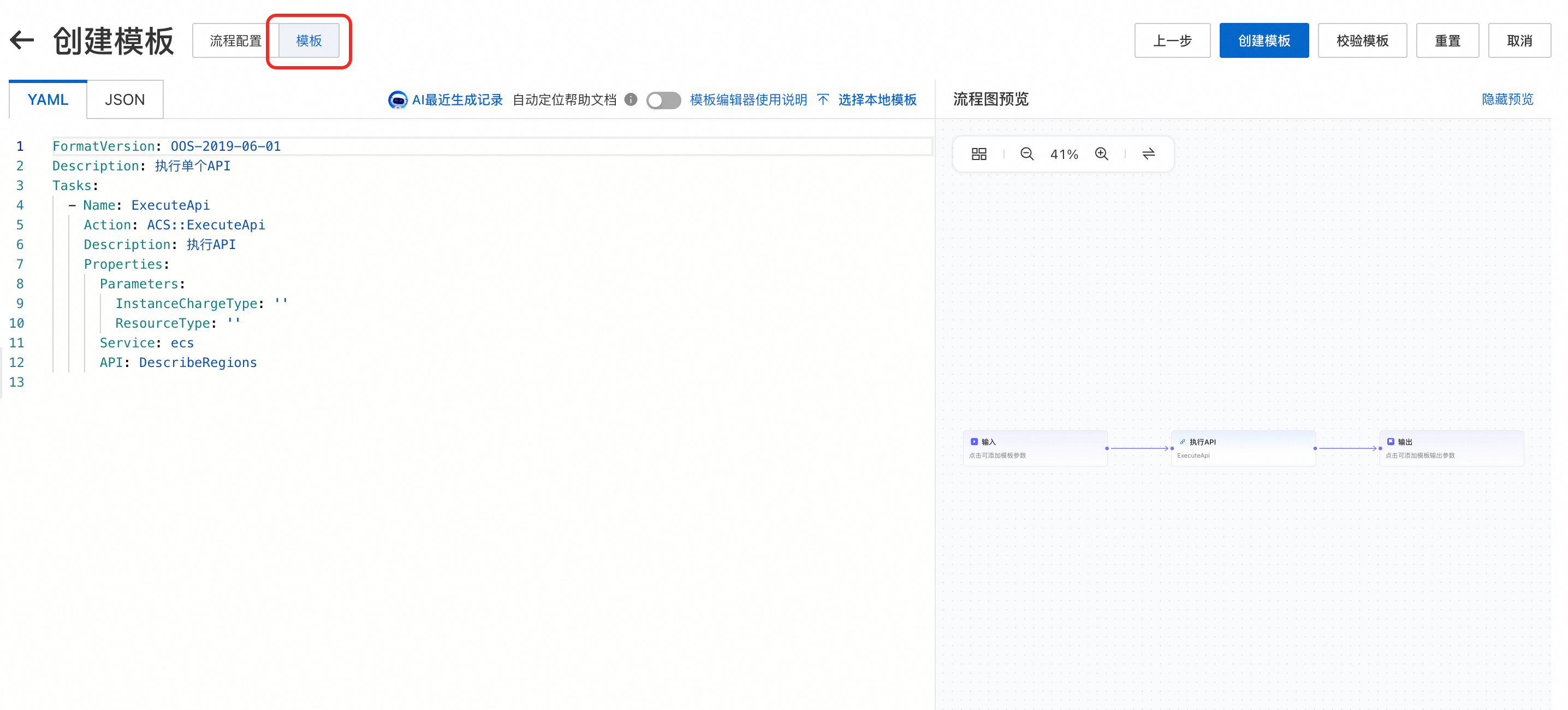Click the grid layout icon in preview toolbar
1568x710 pixels.
[x=979, y=154]
